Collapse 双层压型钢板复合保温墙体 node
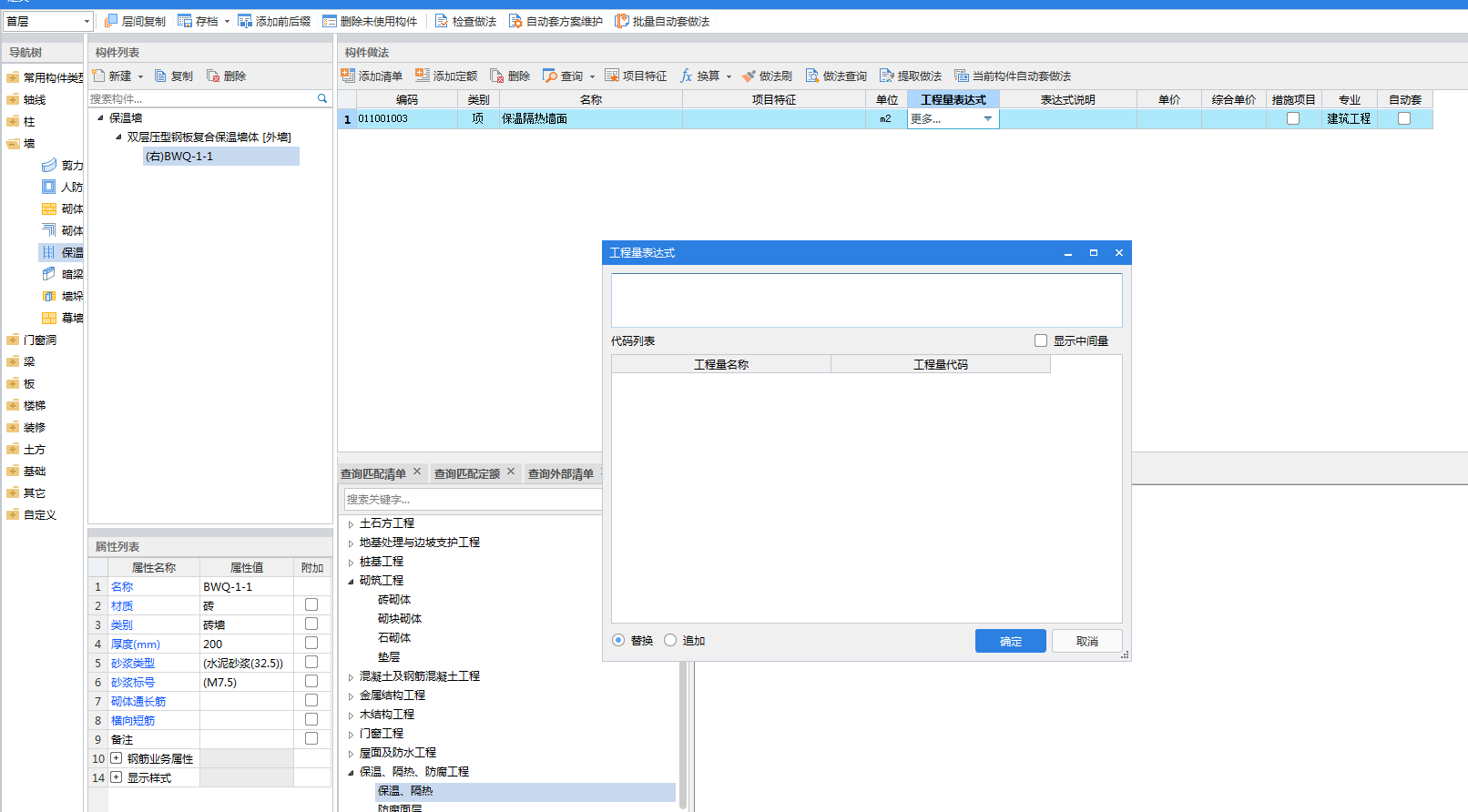Image resolution: width=1468 pixels, height=812 pixels. pyautogui.click(x=118, y=137)
